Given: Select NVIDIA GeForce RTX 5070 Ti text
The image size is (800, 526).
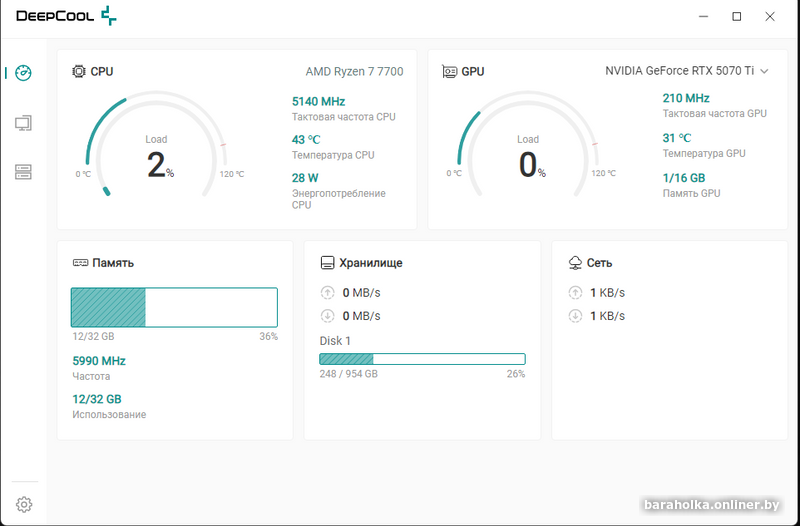Looking at the screenshot, I should [680, 71].
